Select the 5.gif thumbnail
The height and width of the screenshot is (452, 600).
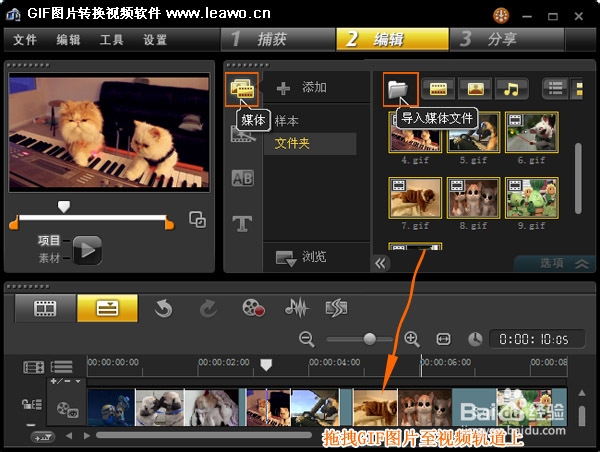[473, 132]
